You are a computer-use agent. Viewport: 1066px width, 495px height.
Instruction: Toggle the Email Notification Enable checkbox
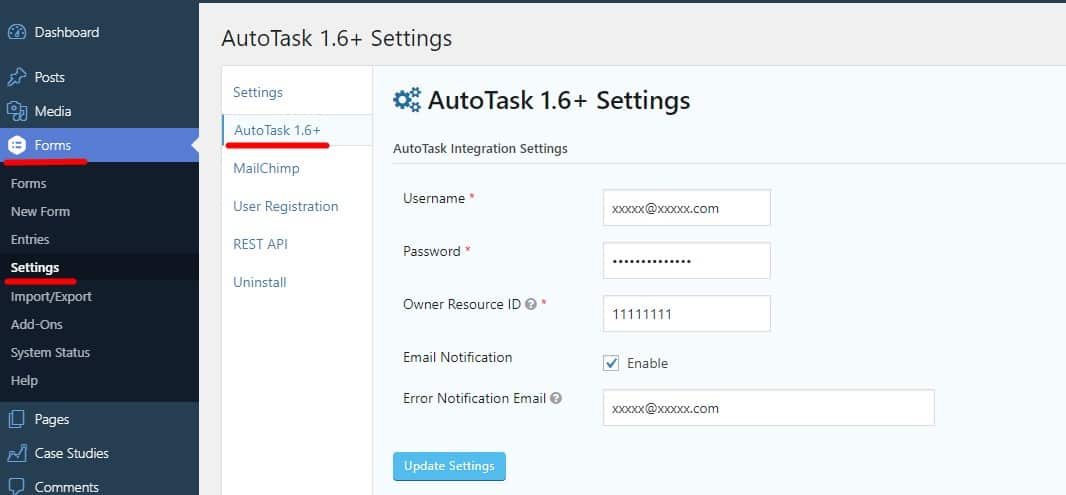pyautogui.click(x=611, y=363)
